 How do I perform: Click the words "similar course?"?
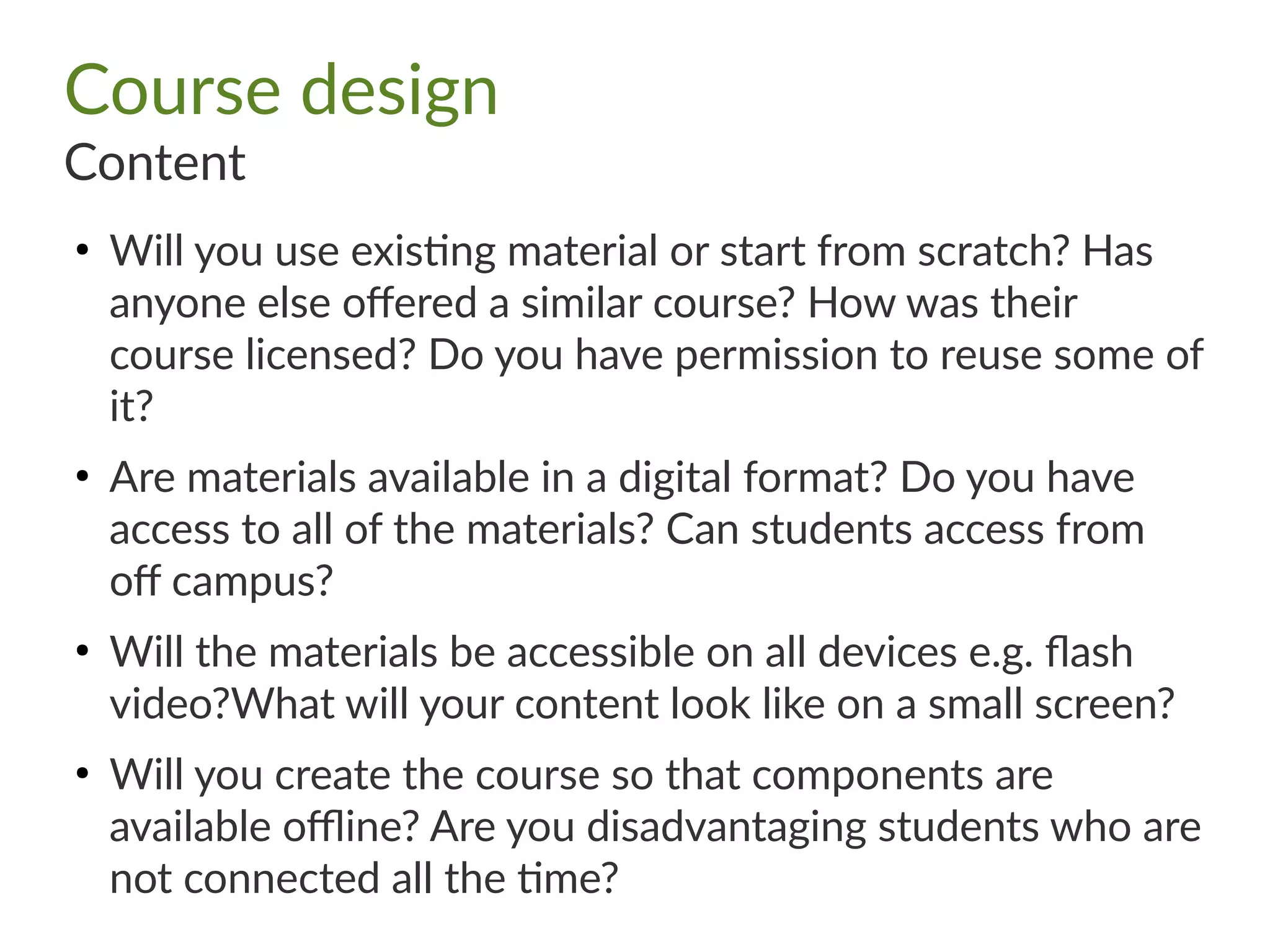tap(658, 303)
